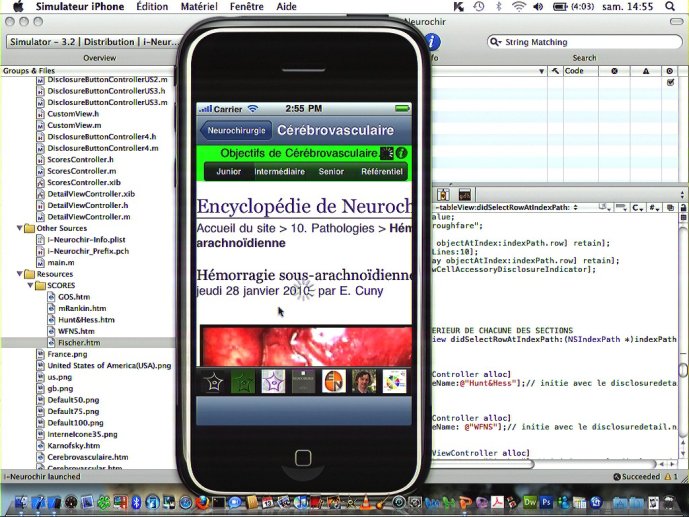Click the hammer build column header icon
The image size is (689, 517).
[x=555, y=71]
